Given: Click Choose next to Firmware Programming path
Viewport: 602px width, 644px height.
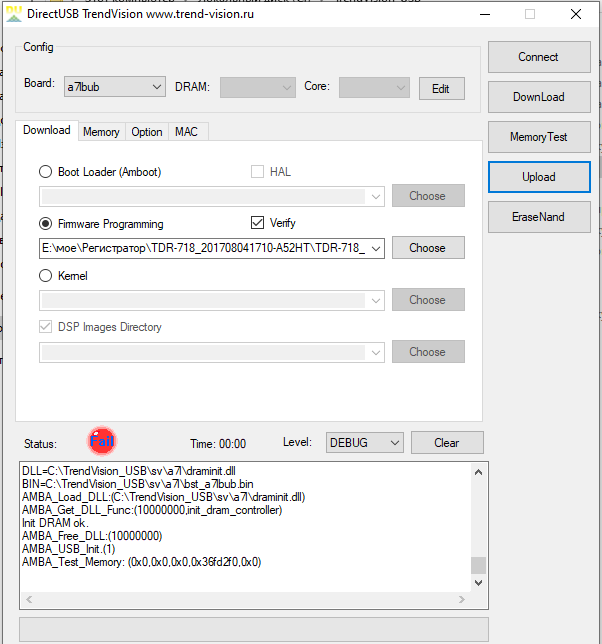Looking at the screenshot, I should 427,248.
